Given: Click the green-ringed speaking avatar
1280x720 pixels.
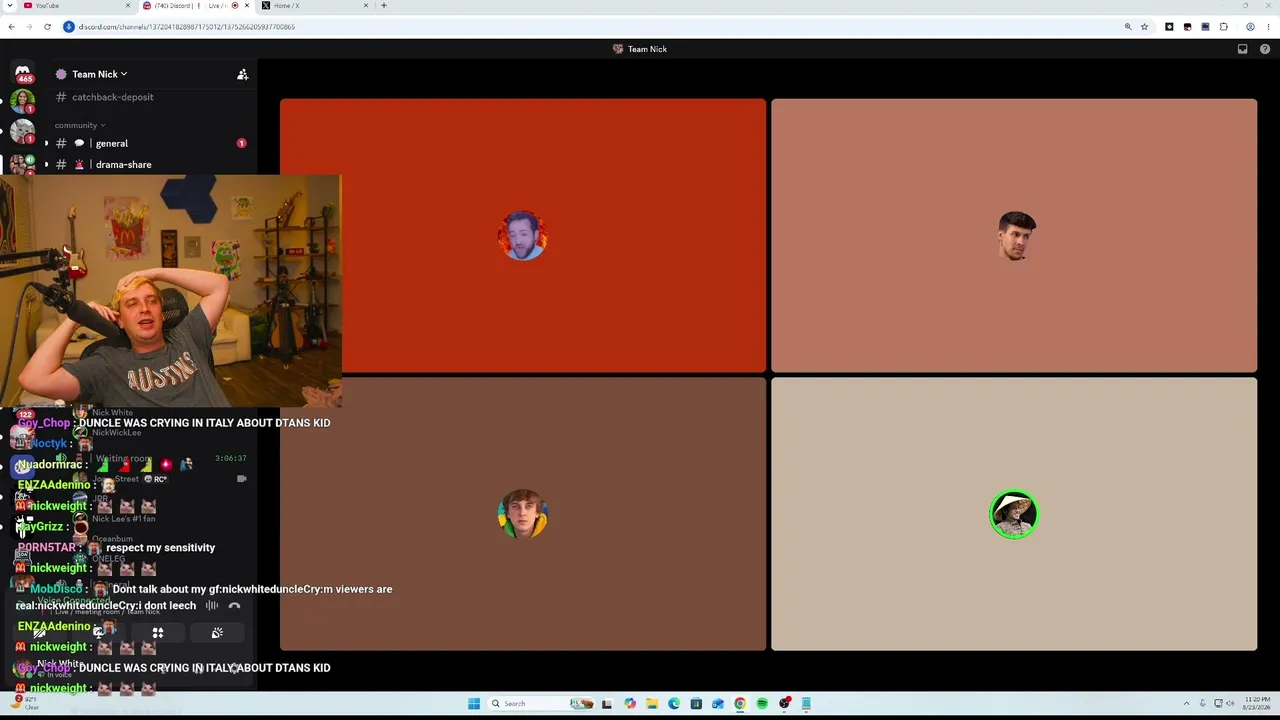Looking at the screenshot, I should click(x=1014, y=514).
